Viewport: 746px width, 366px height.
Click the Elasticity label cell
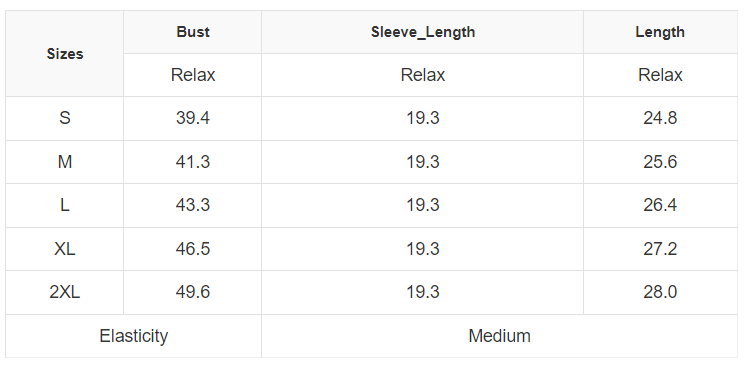tap(134, 336)
